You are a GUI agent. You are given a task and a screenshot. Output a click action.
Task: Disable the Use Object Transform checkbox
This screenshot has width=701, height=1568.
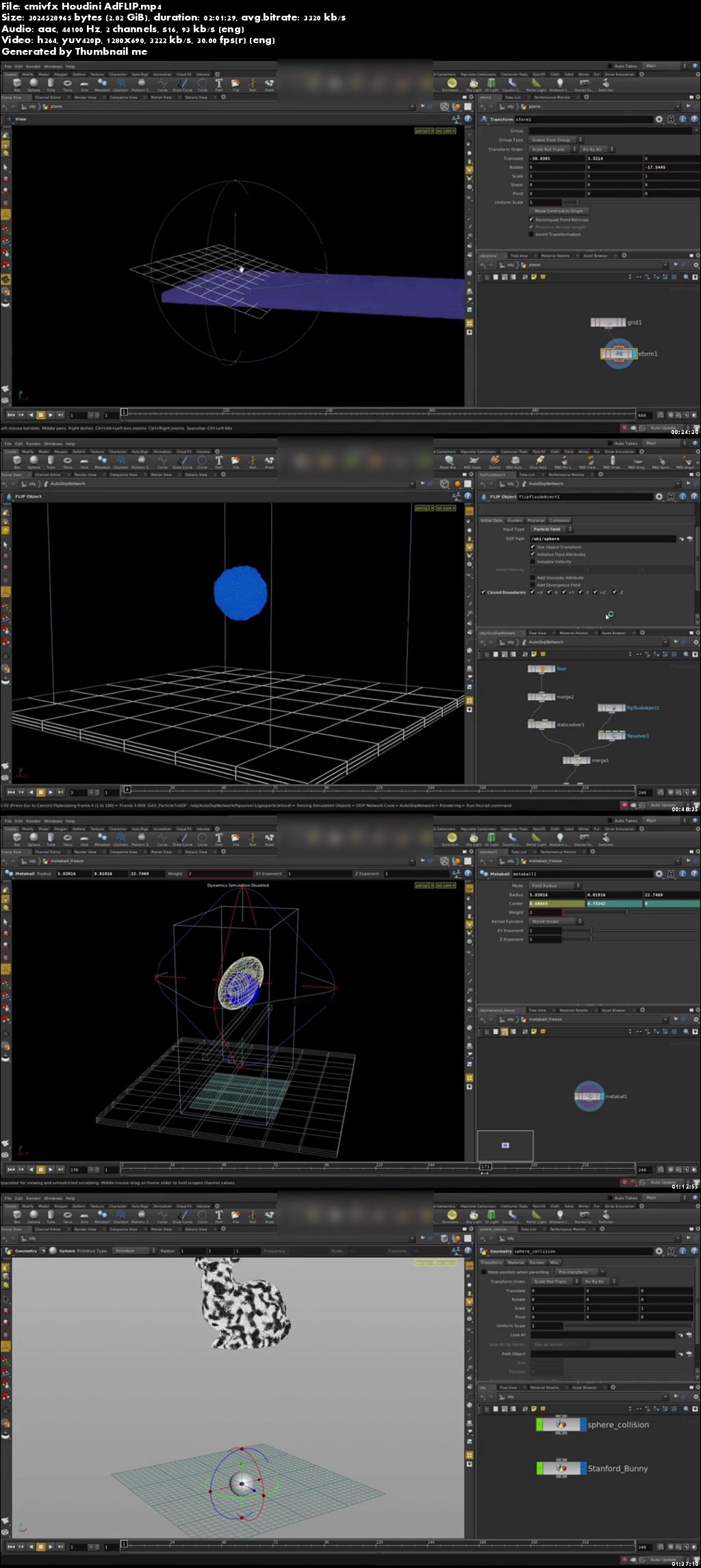pyautogui.click(x=533, y=547)
